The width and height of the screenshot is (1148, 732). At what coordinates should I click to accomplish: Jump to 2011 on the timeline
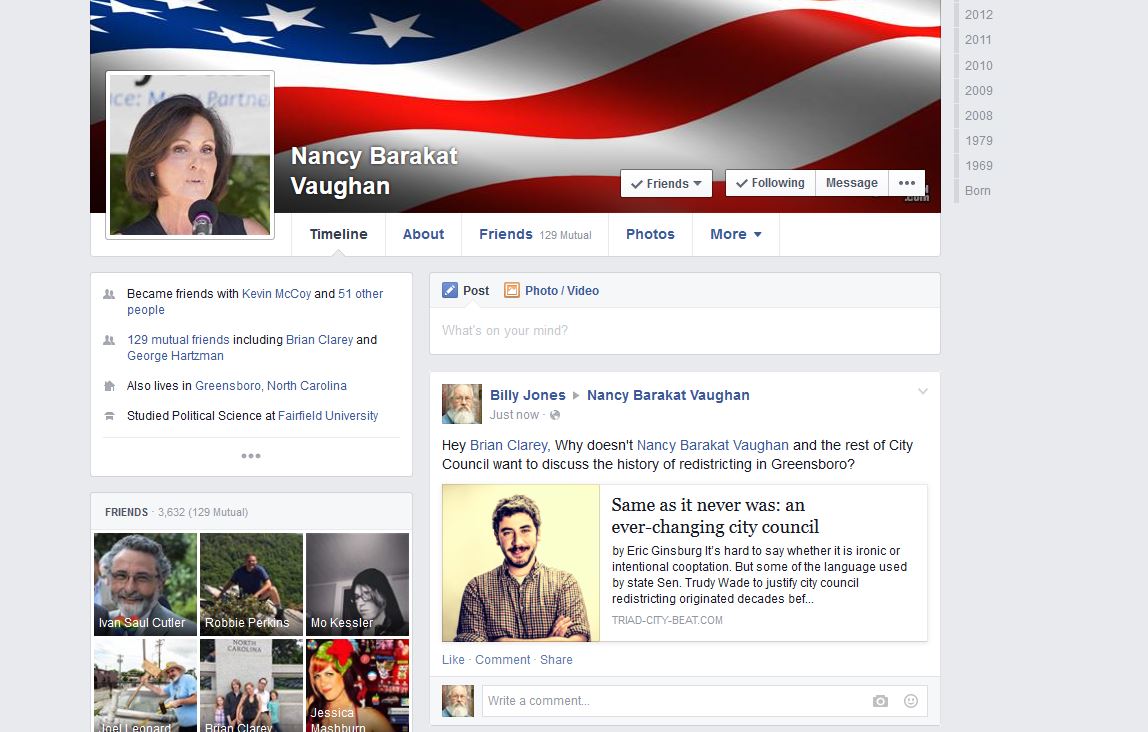coord(977,40)
